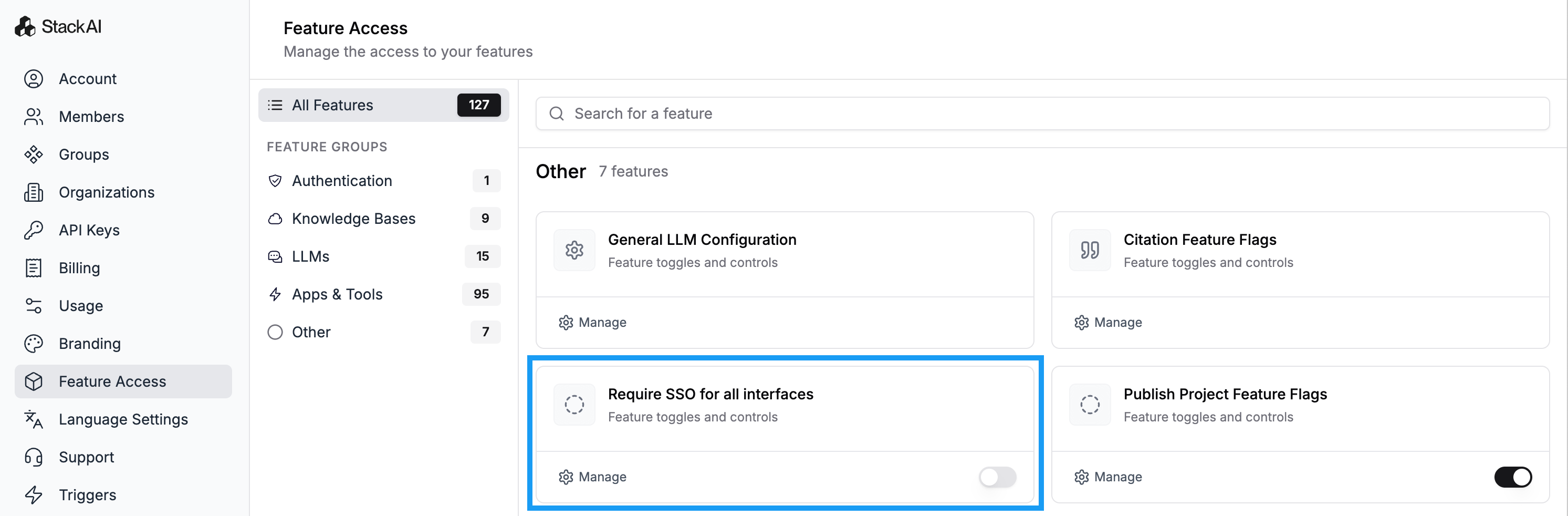
Task: Click the key icon for API Keys
Action: click(34, 230)
